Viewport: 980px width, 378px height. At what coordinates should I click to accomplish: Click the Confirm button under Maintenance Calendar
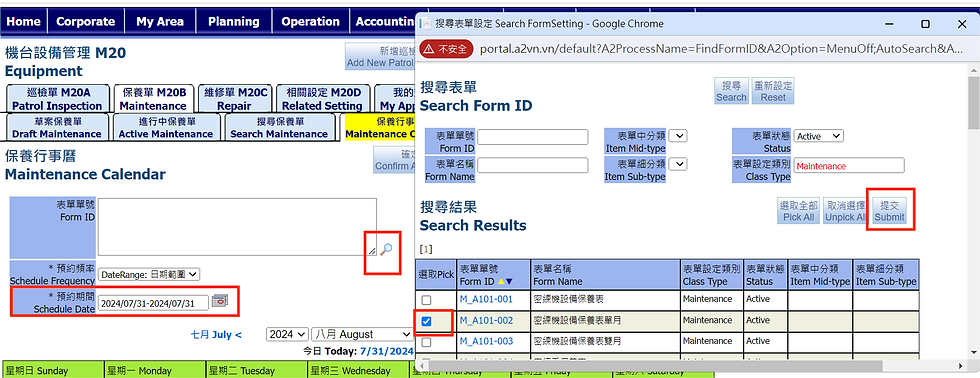394,160
